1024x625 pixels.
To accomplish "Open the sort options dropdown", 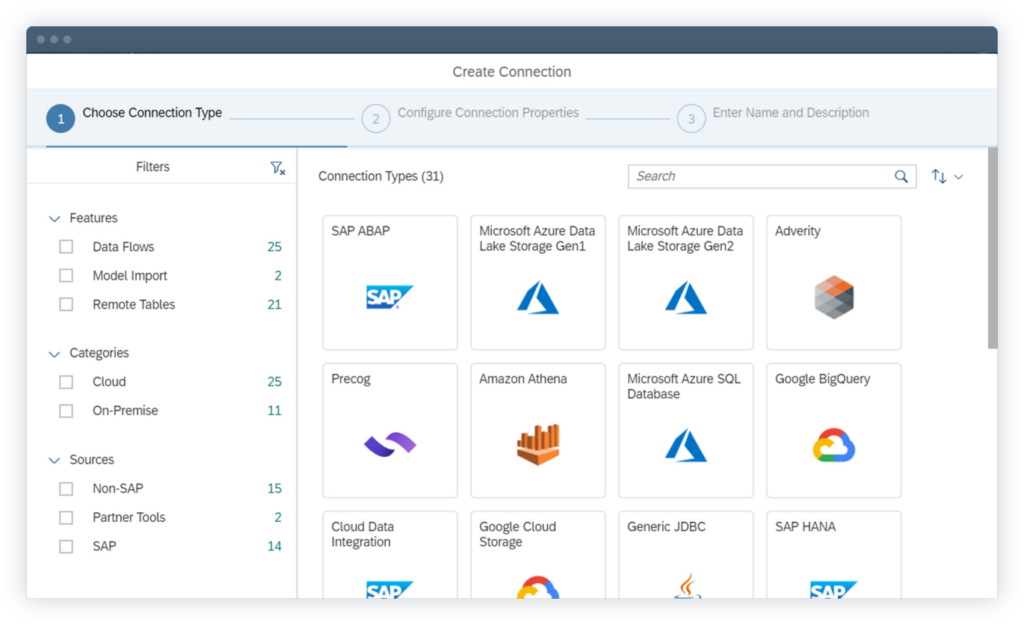I will point(946,175).
